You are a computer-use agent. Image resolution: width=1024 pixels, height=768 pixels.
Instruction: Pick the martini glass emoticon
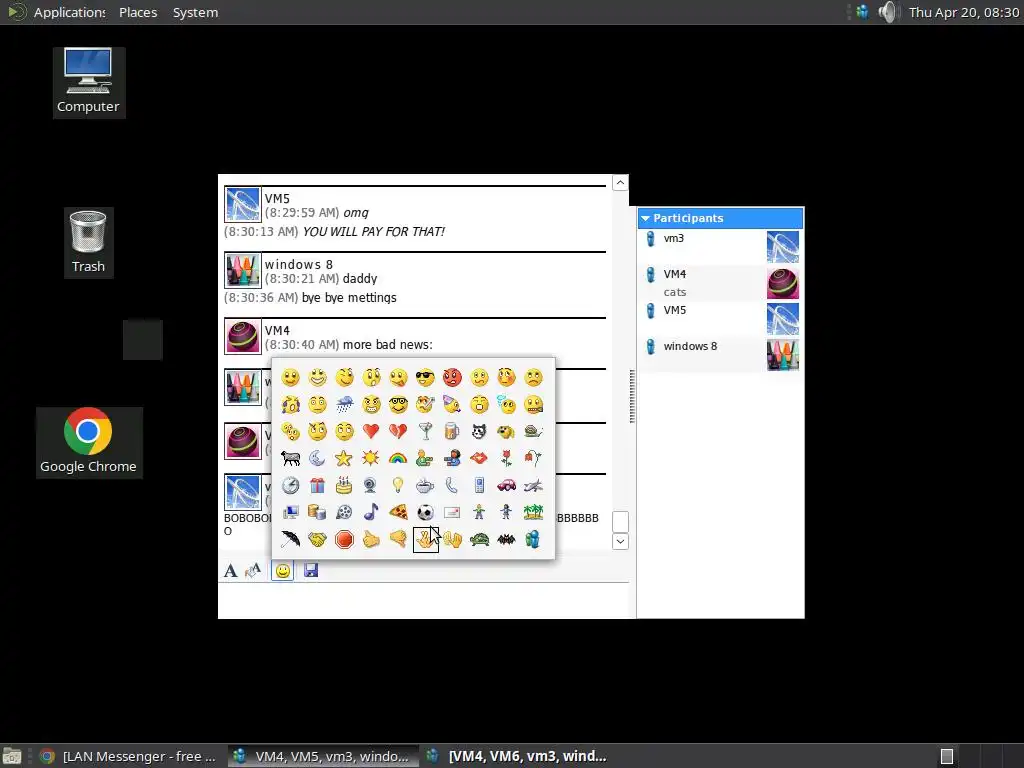pyautogui.click(x=425, y=432)
